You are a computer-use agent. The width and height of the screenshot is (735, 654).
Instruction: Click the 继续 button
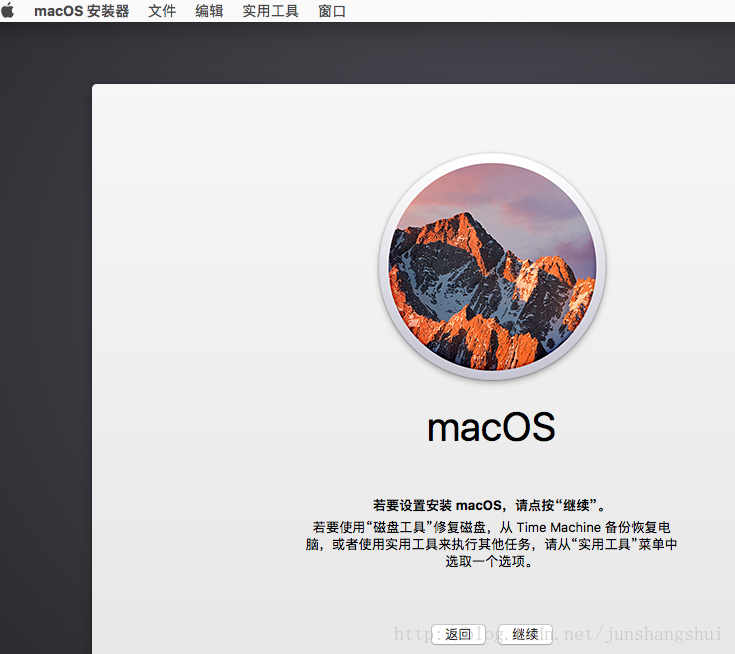[x=525, y=634]
